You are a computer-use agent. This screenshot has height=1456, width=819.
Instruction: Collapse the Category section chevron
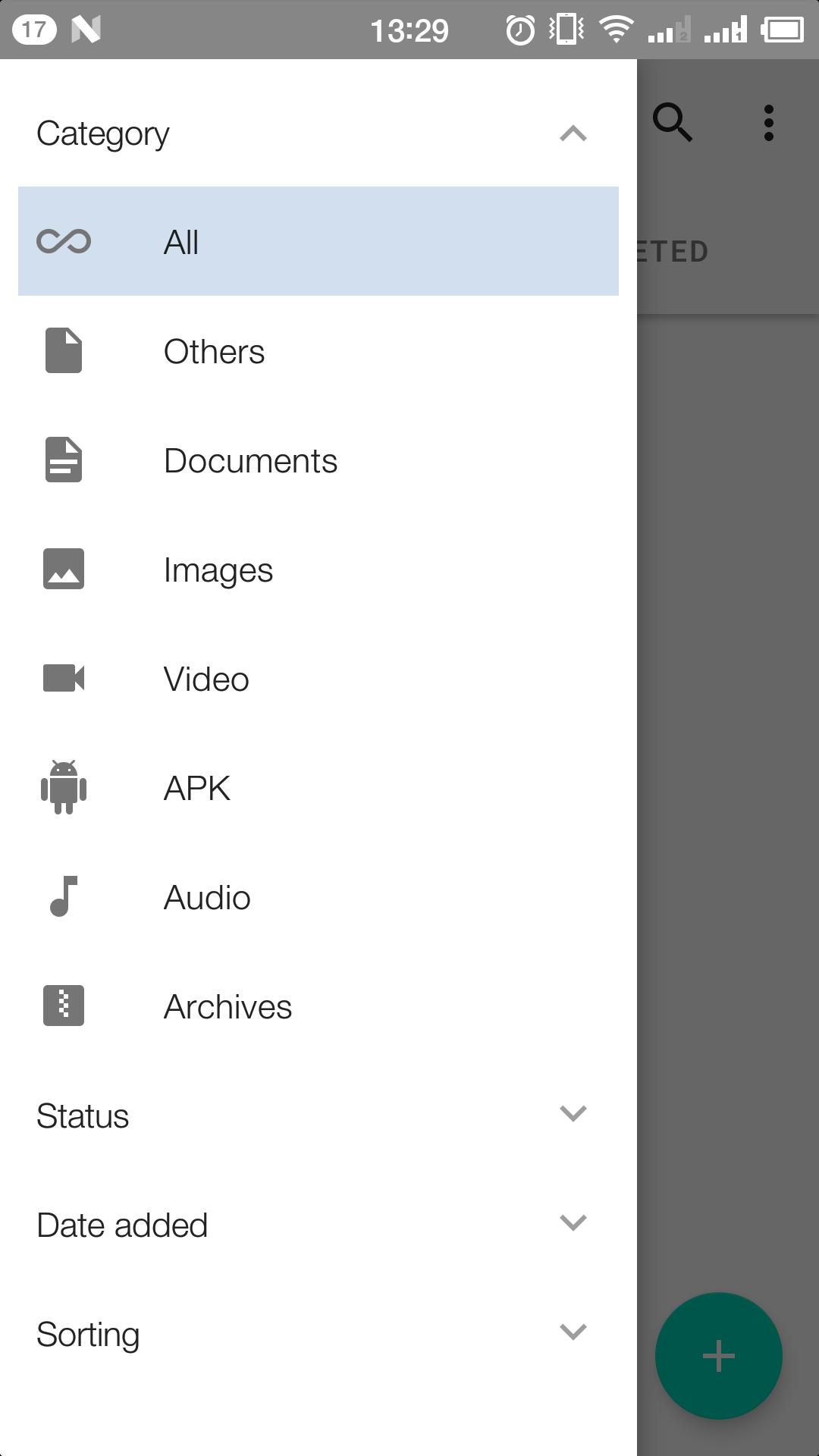[x=573, y=134]
